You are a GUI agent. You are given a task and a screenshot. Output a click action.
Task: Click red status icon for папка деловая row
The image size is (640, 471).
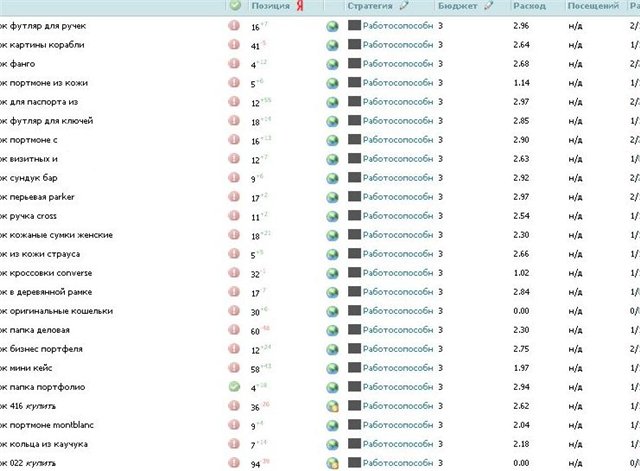[234, 329]
